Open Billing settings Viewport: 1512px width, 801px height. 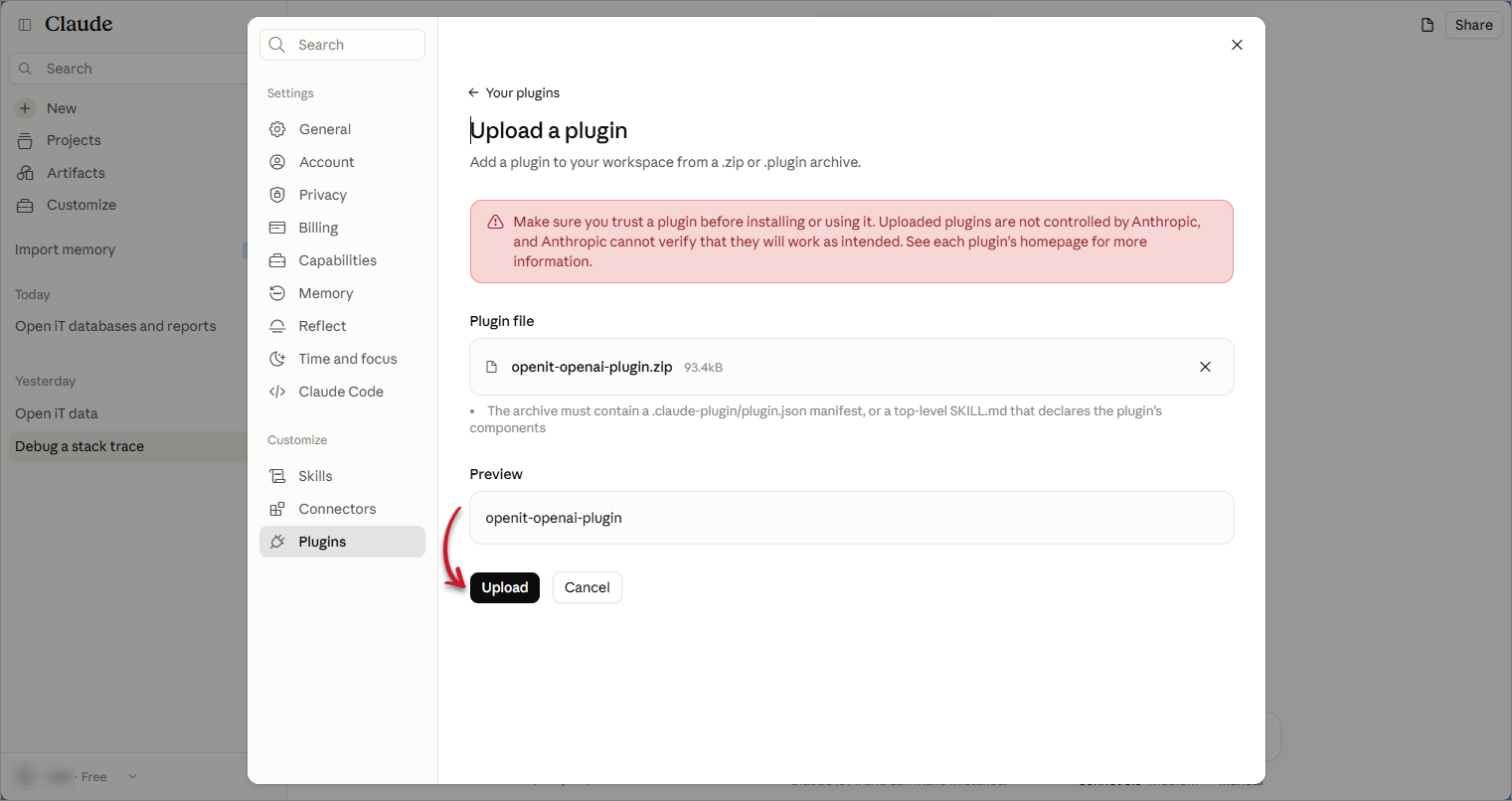coord(342,228)
